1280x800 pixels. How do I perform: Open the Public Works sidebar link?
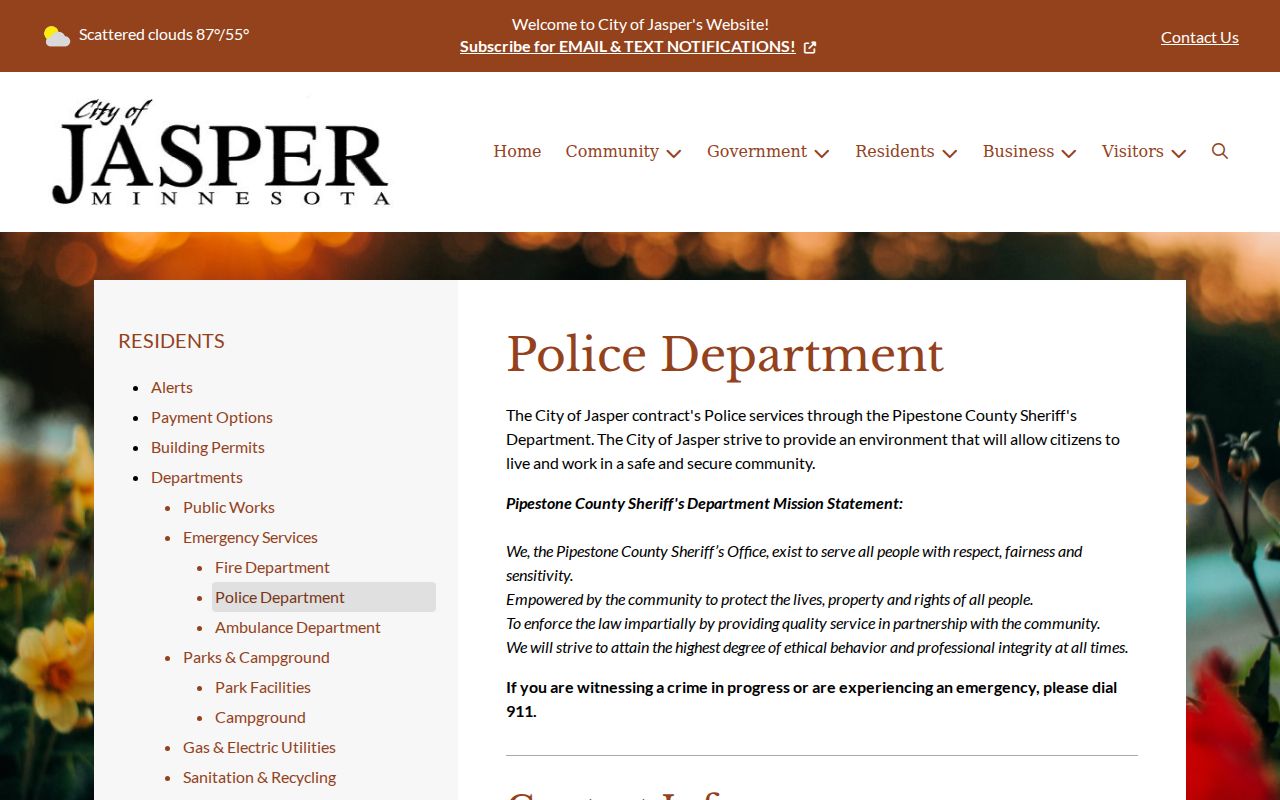click(229, 507)
